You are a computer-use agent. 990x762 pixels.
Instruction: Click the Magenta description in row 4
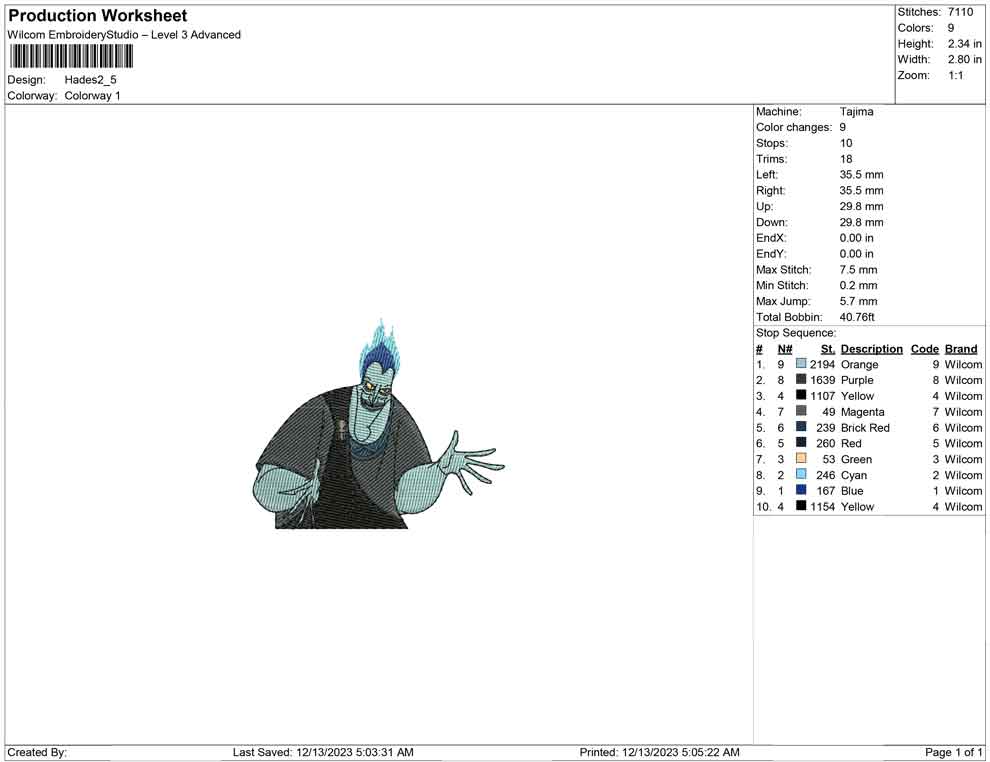point(862,412)
